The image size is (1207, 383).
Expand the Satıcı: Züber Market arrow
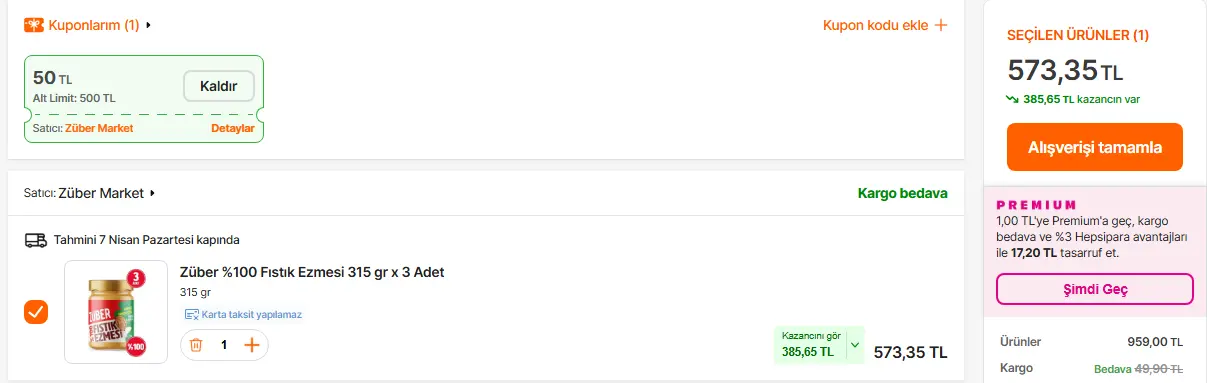coord(153,193)
